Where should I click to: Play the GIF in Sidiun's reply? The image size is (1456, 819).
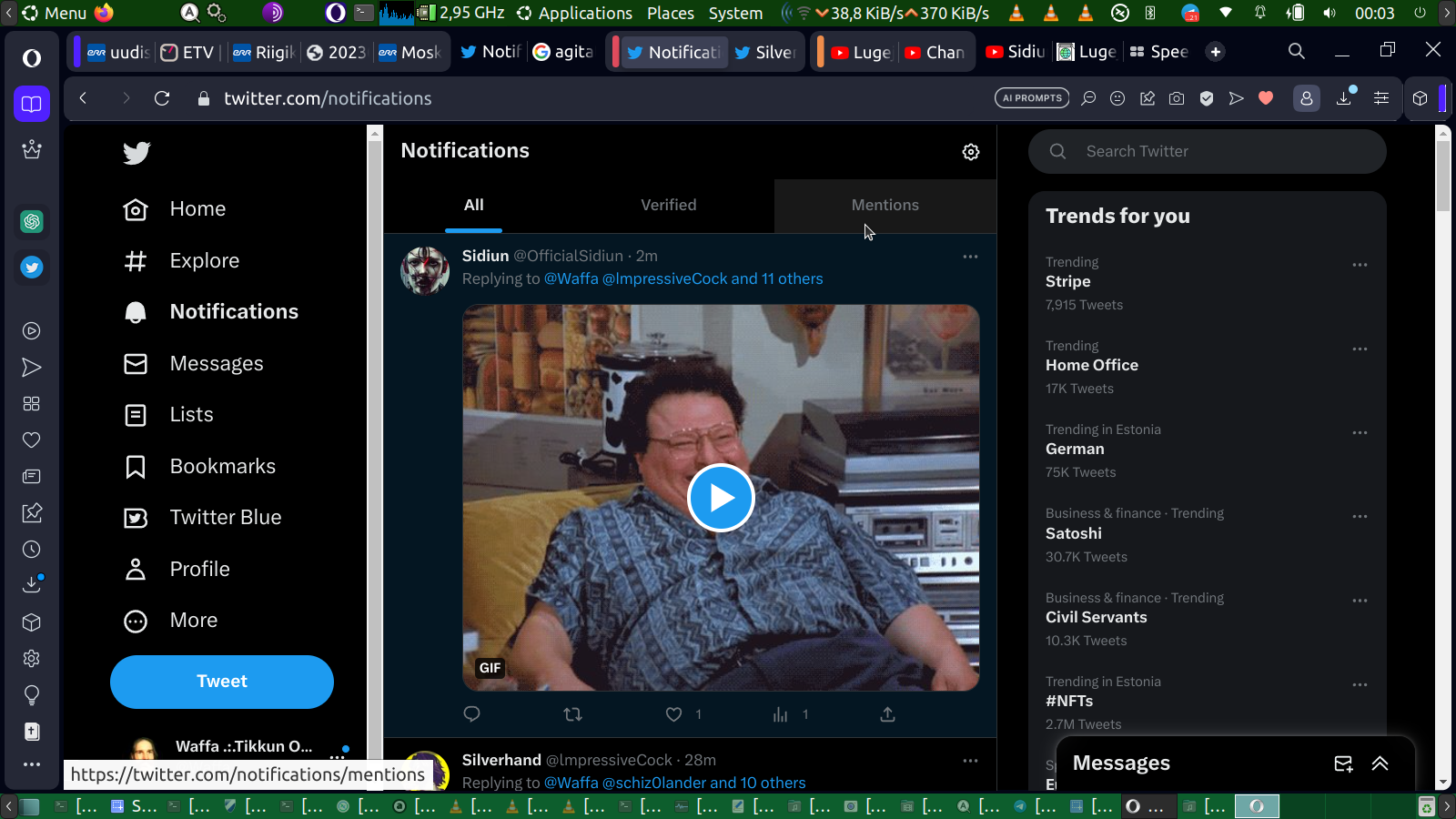[721, 498]
